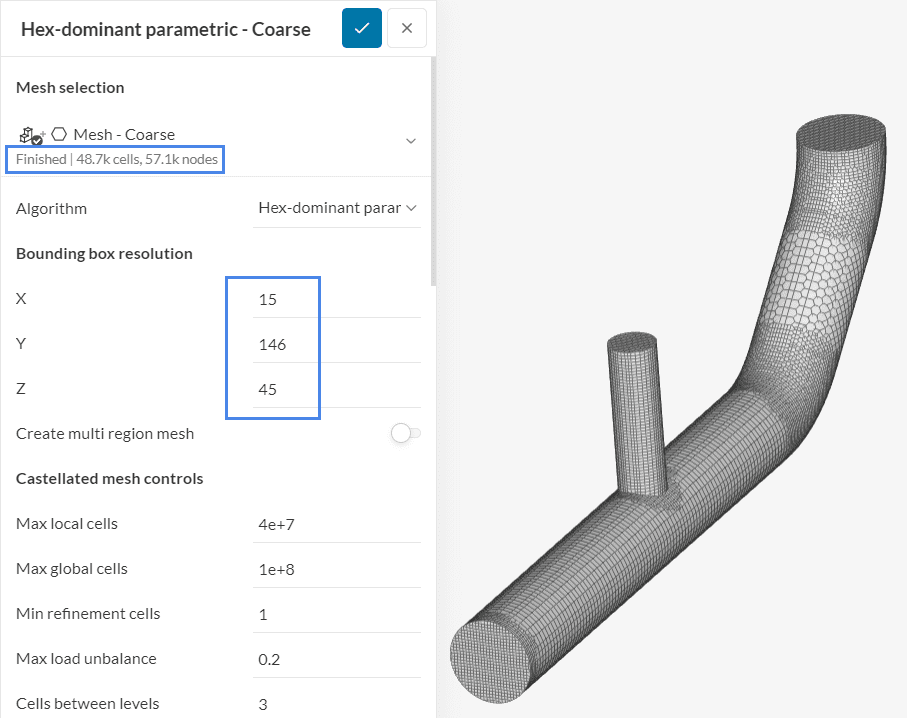Click the Y resolution field showing 146
This screenshot has height=718, width=907.
click(x=336, y=344)
